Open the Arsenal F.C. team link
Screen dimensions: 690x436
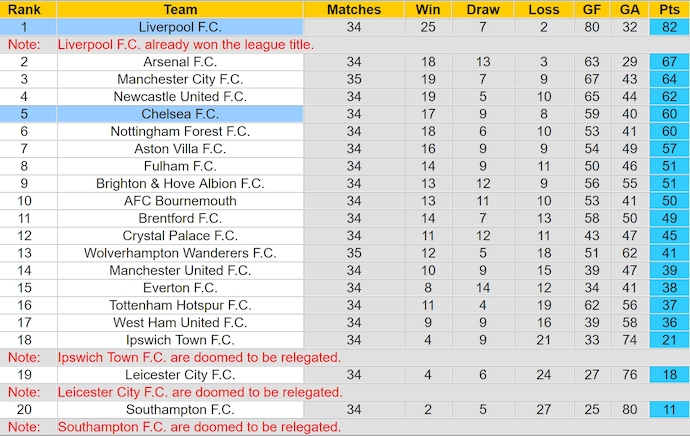pyautogui.click(x=180, y=62)
